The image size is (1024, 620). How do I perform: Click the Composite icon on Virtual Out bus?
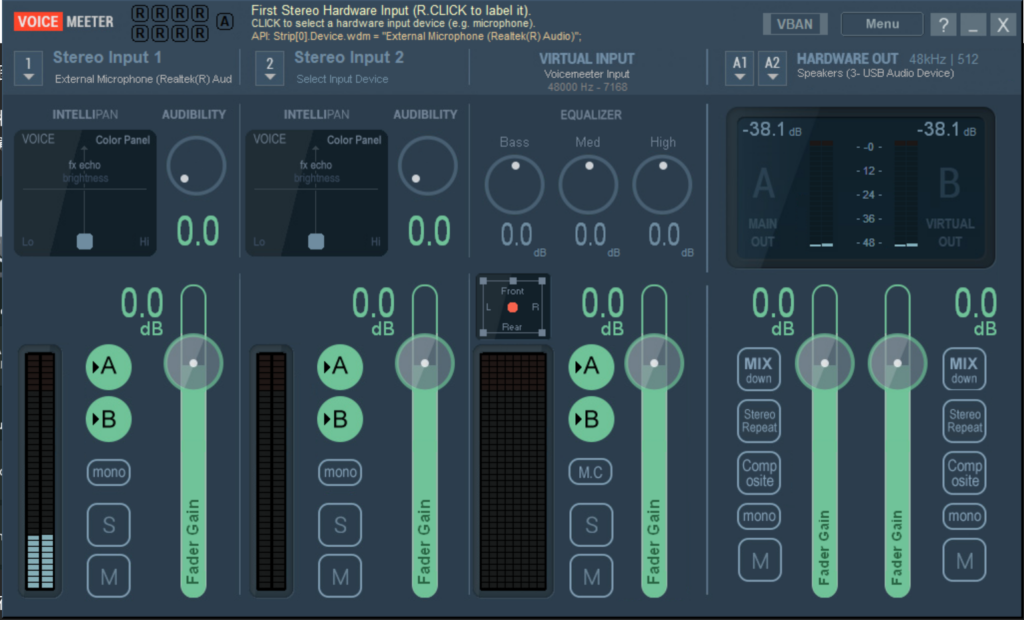click(964, 472)
